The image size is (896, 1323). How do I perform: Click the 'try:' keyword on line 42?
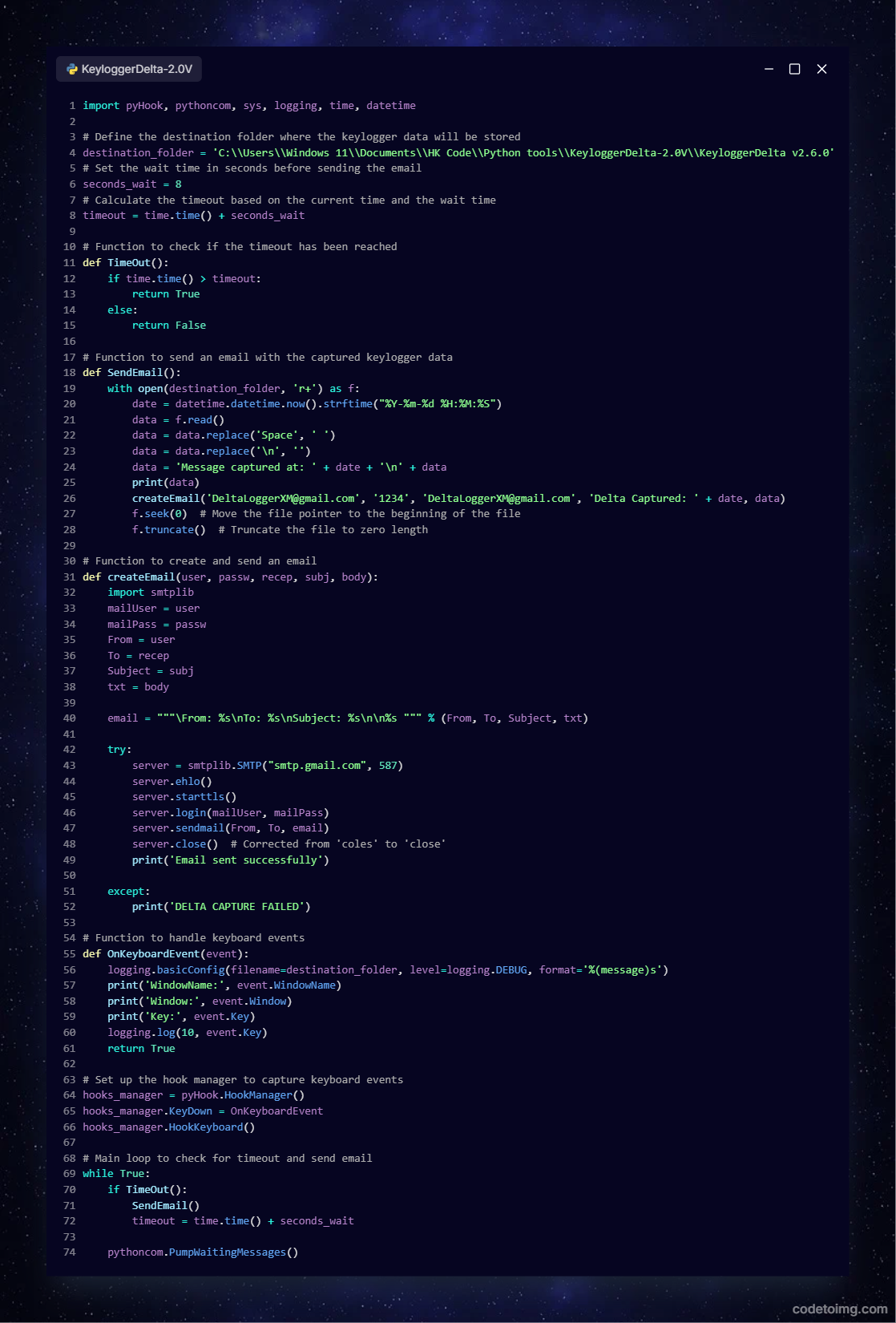point(119,750)
